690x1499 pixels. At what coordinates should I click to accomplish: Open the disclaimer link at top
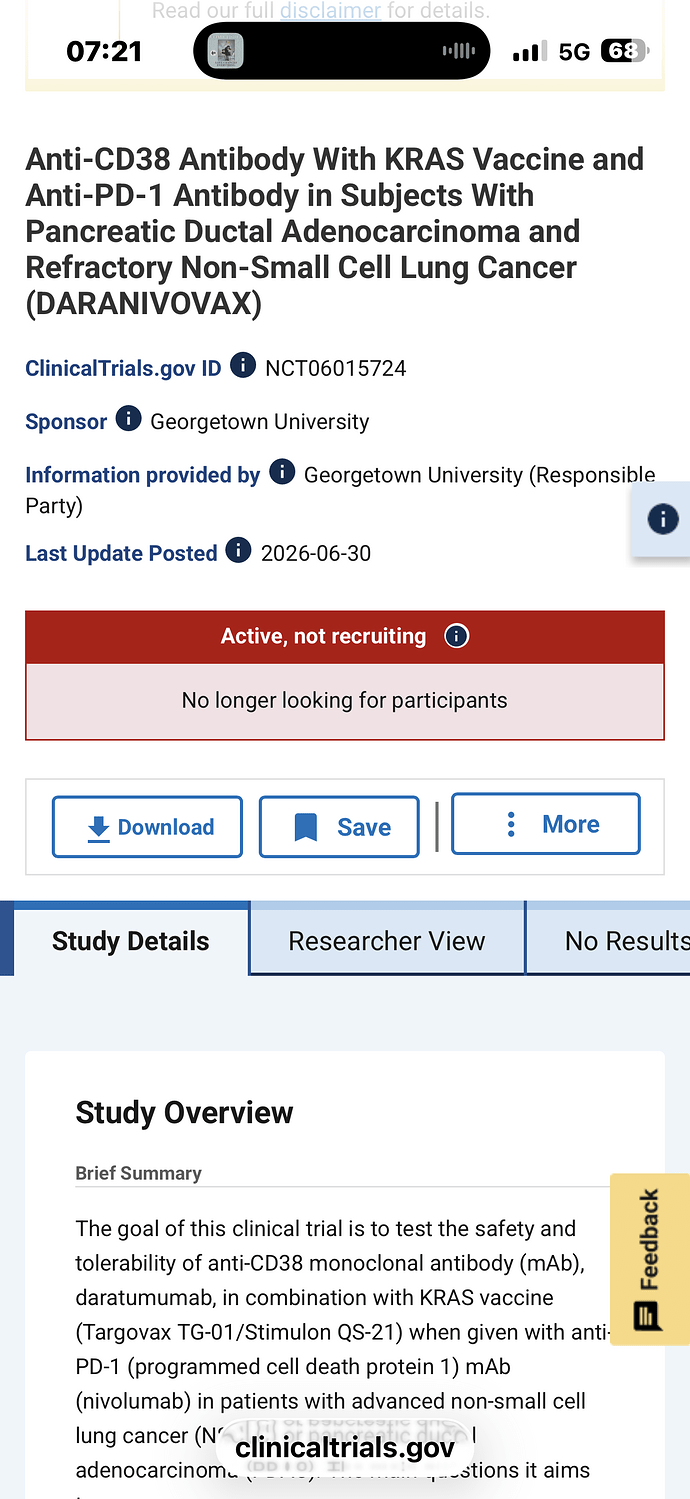[330, 11]
